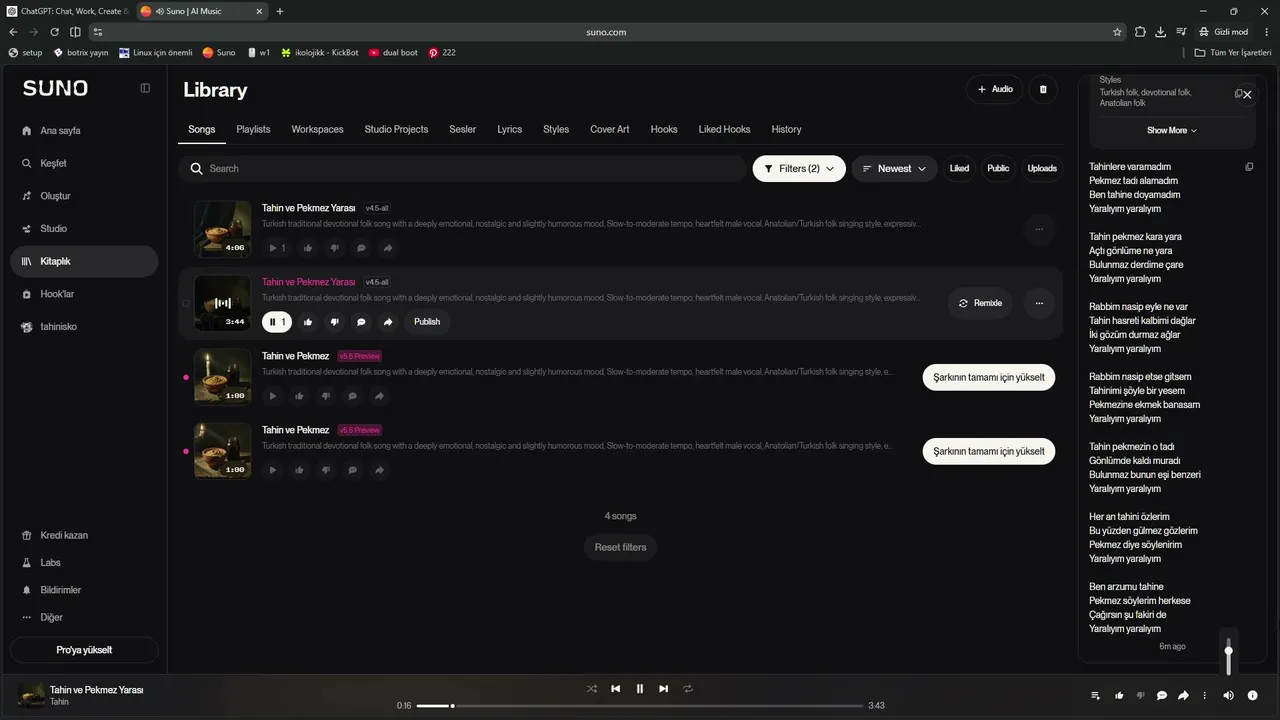Screen dimensions: 1280x720
Task: Show song info in player bar
Action: coord(1253,696)
